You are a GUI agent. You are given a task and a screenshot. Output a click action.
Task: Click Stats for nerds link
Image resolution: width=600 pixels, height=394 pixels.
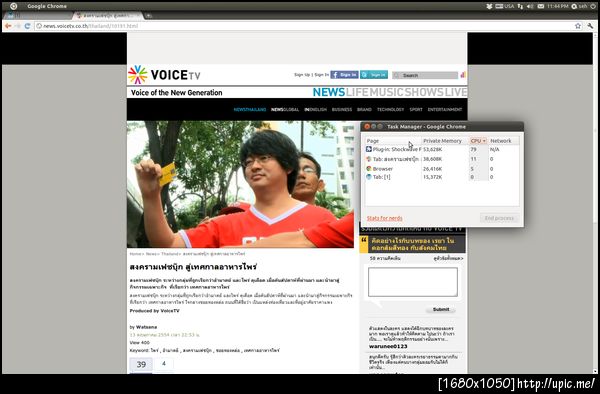point(384,218)
